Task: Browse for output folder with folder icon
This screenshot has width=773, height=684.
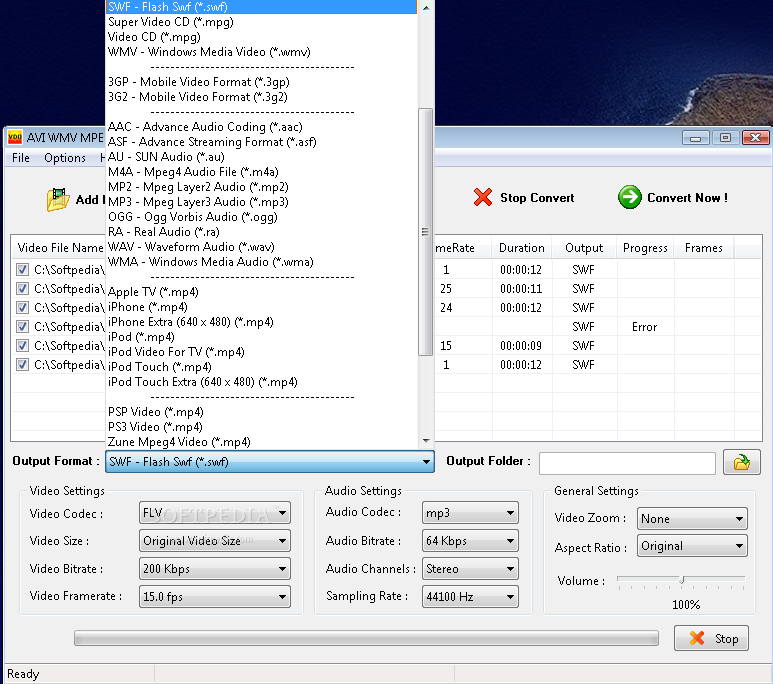Action: [x=741, y=462]
